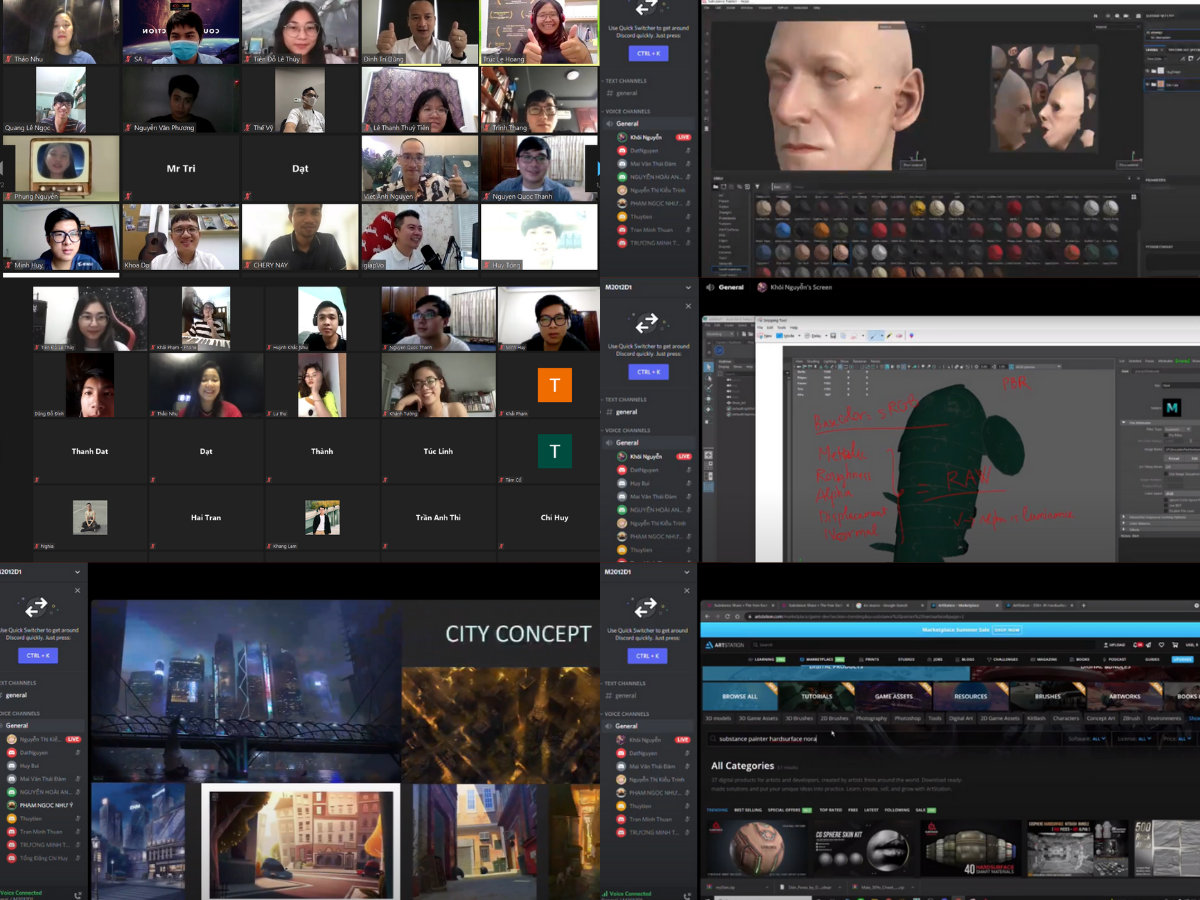
Task: Select the Best Selling sort tab
Action: (747, 809)
